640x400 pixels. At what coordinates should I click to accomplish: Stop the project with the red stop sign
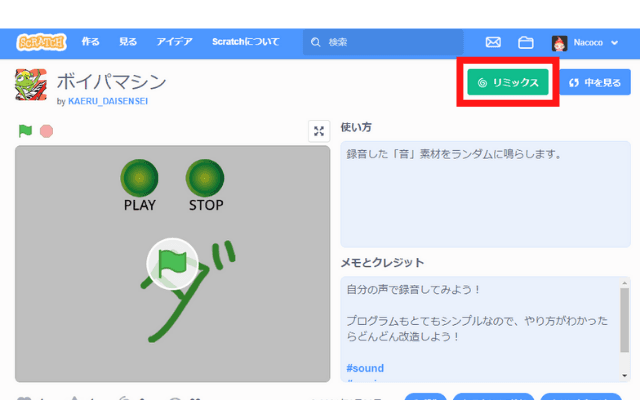[47, 131]
